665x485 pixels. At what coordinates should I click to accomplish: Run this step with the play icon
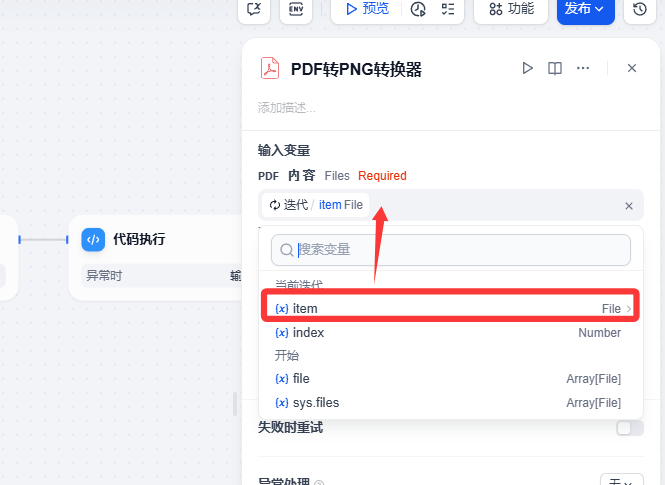[527, 68]
